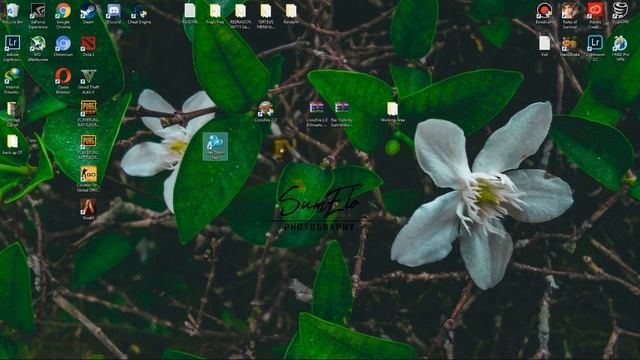Select the Rez Tools archive file
The image size is (640, 360).
(342, 113)
